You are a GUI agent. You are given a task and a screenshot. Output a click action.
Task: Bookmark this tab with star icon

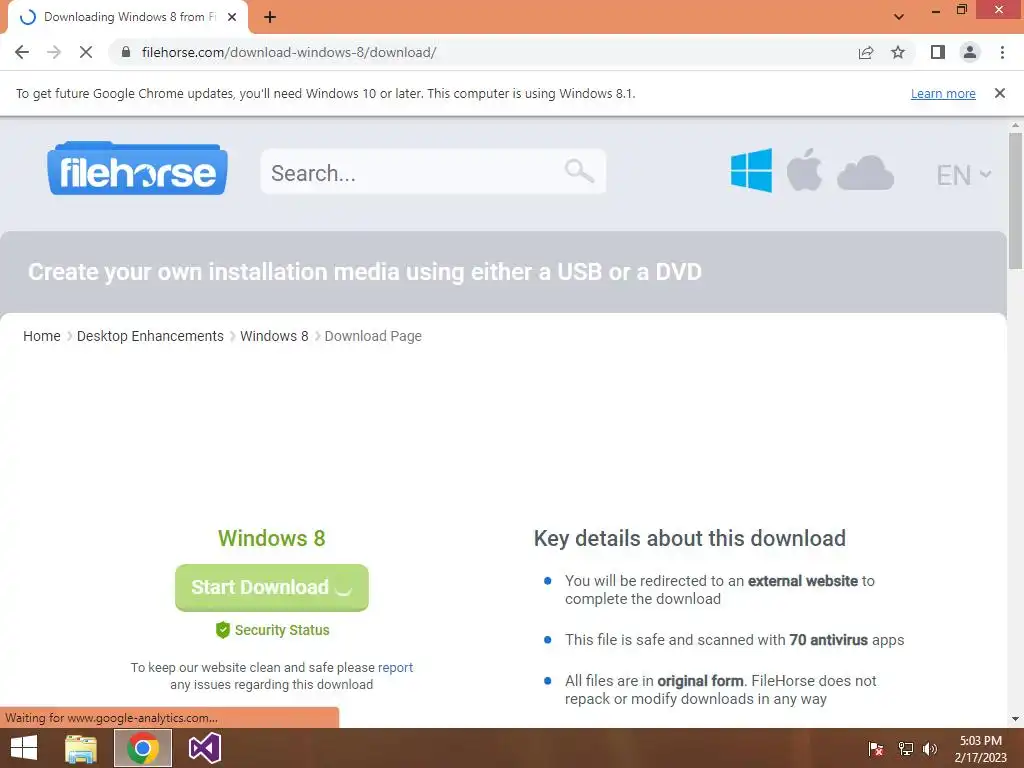[x=898, y=52]
